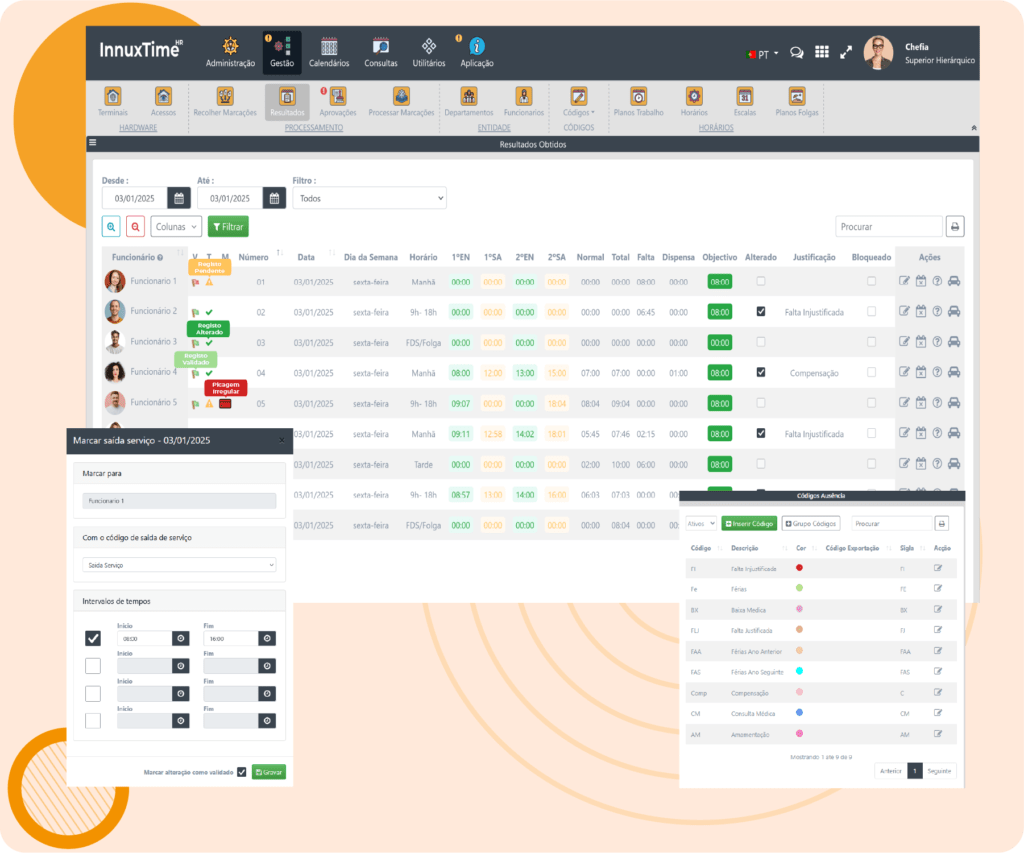Screen dimensions: 1024x853
Task: Open the Administração menu
Action: 230,52
